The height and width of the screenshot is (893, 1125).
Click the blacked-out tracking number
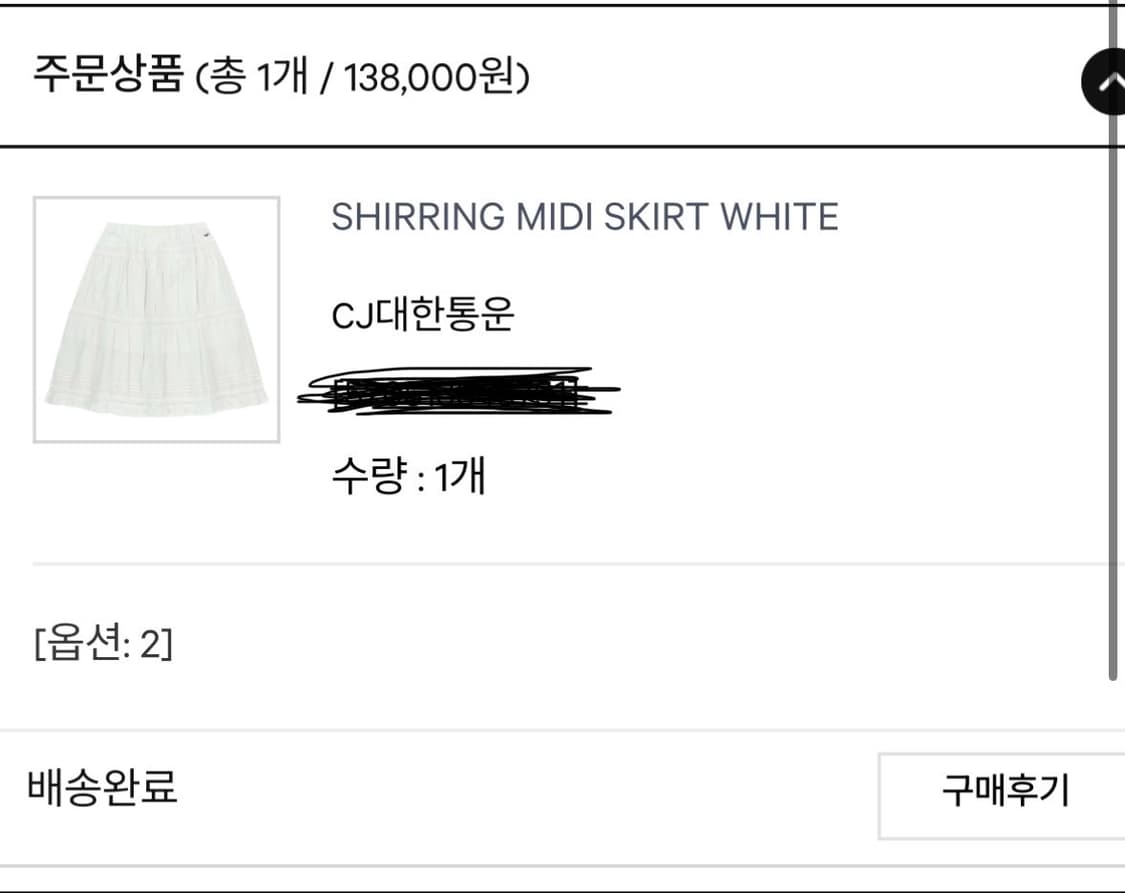(x=459, y=391)
